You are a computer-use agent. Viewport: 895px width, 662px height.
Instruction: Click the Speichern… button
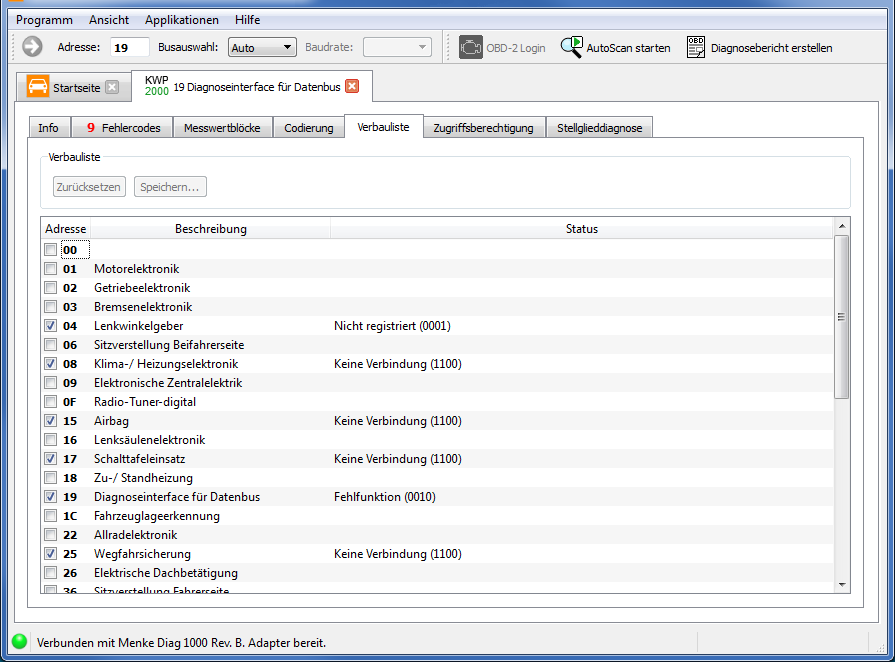click(170, 186)
